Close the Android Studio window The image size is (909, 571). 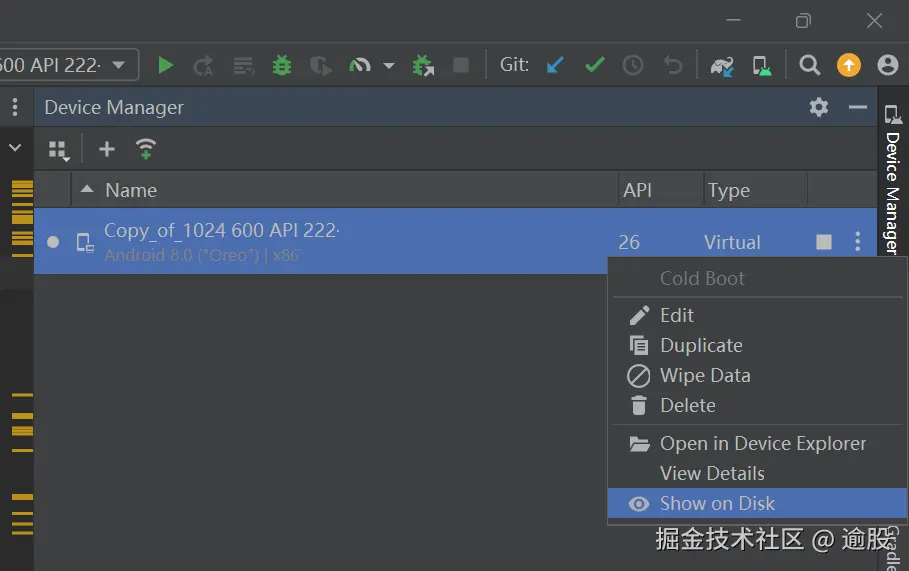click(x=874, y=21)
